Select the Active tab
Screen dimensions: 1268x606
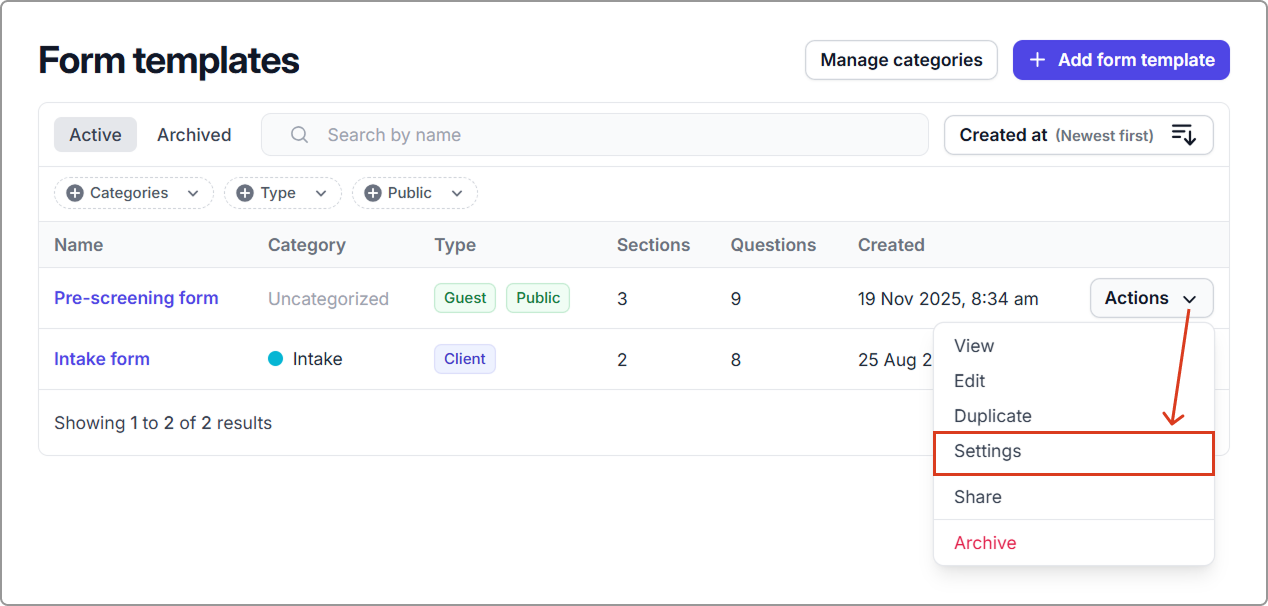tap(95, 135)
